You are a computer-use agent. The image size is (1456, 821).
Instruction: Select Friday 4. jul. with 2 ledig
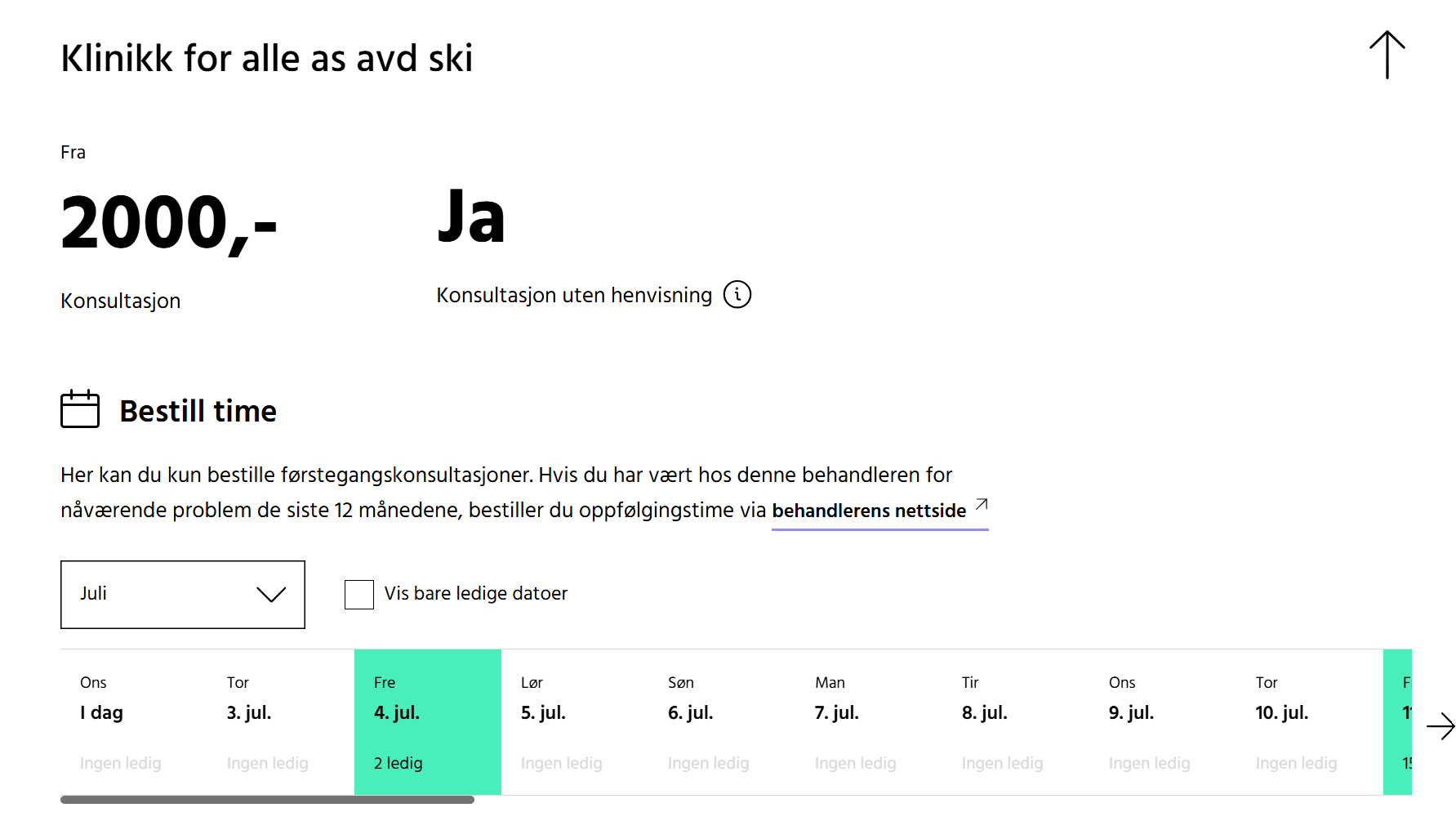click(427, 722)
